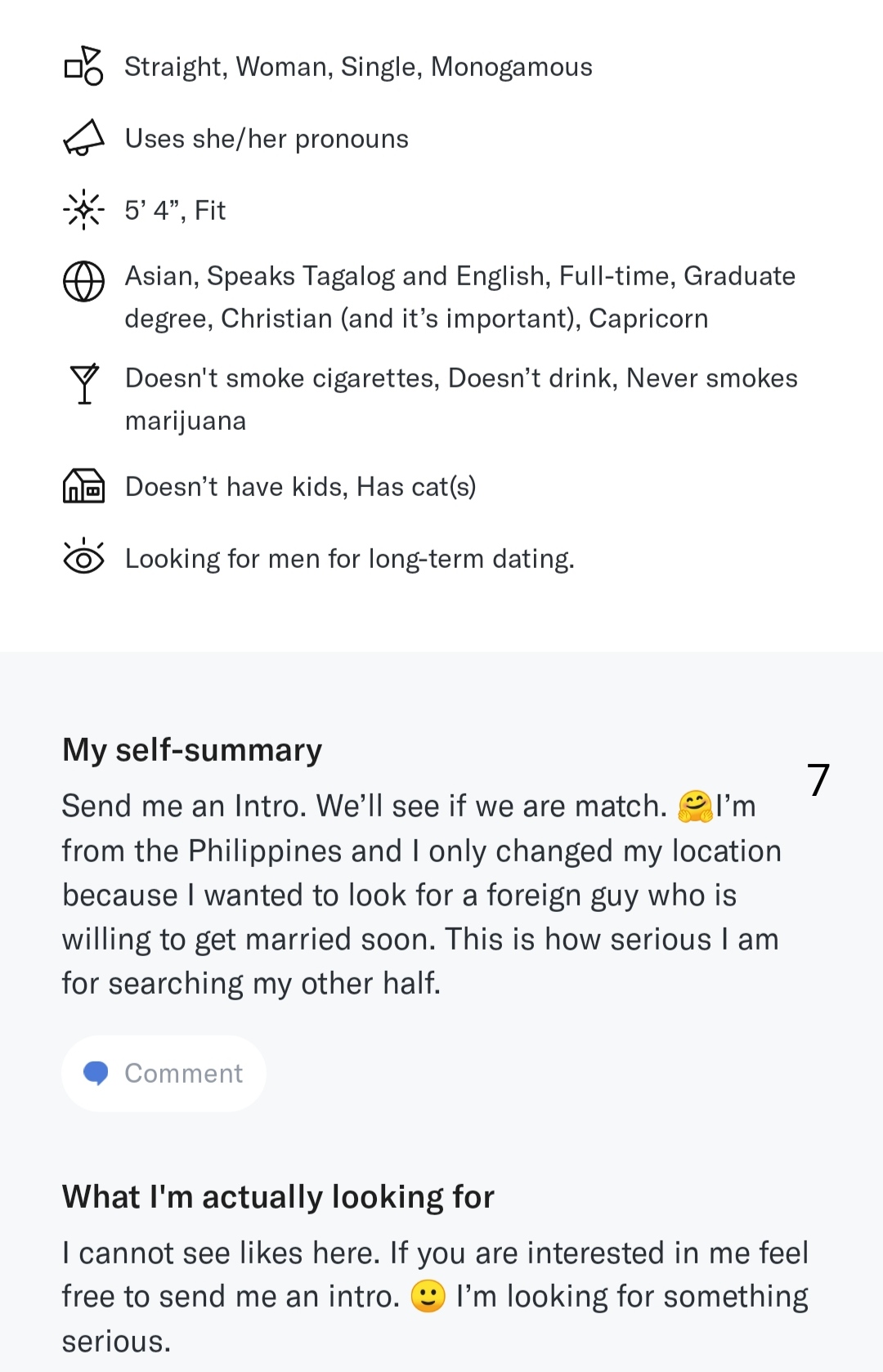883x1372 pixels.
Task: Tap the number 7 beside self-summary
Action: [x=818, y=780]
